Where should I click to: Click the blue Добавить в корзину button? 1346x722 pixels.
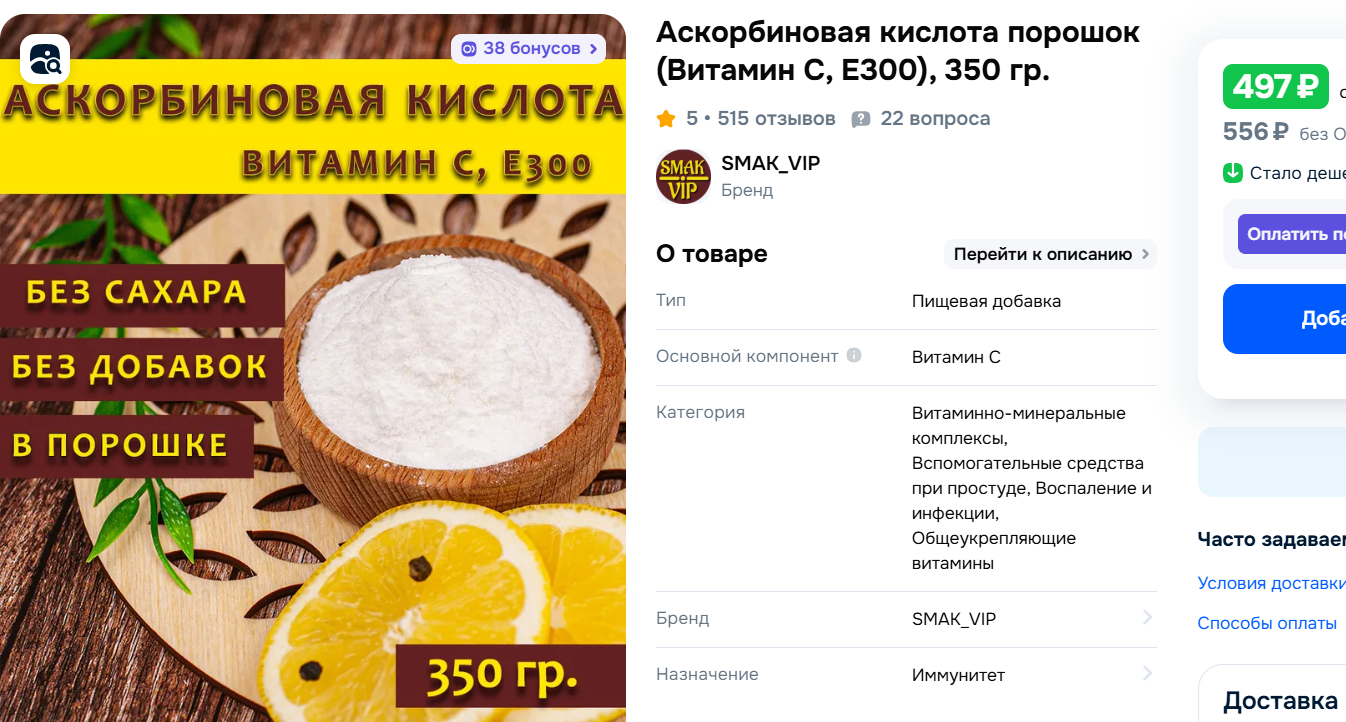[1284, 319]
